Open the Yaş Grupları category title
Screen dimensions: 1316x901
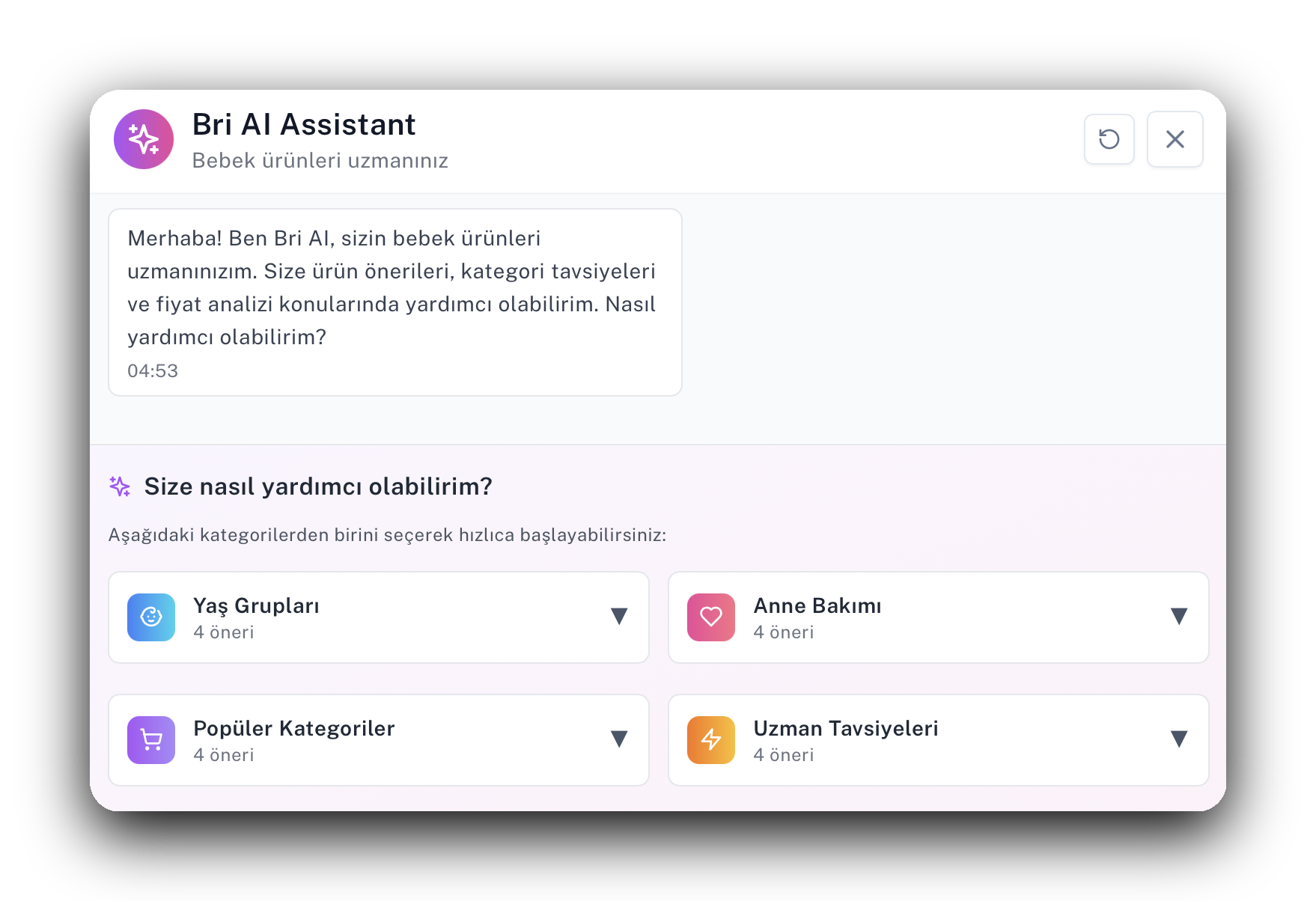[x=256, y=605]
